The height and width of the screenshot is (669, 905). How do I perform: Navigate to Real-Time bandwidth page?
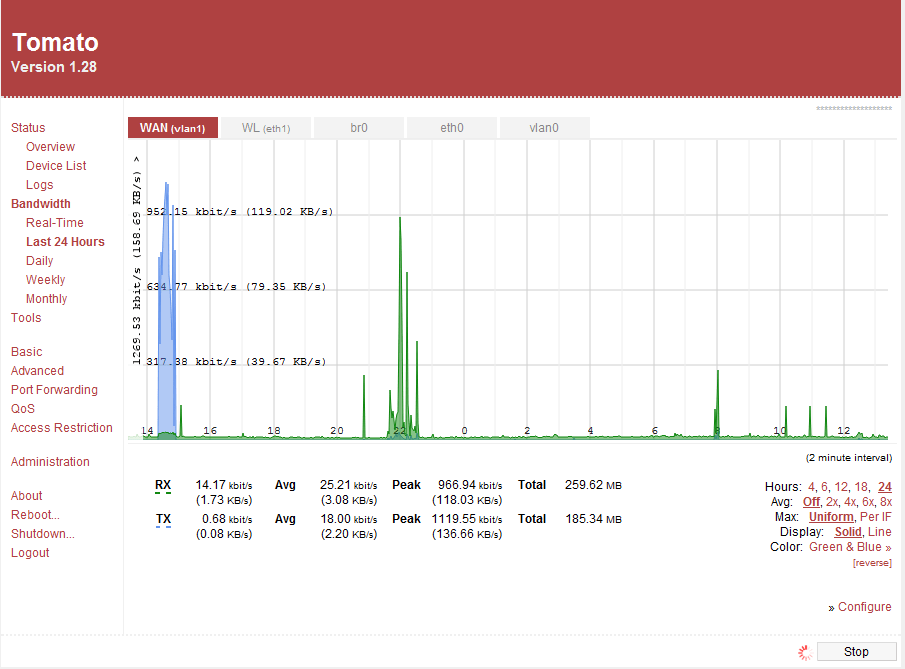tap(54, 222)
